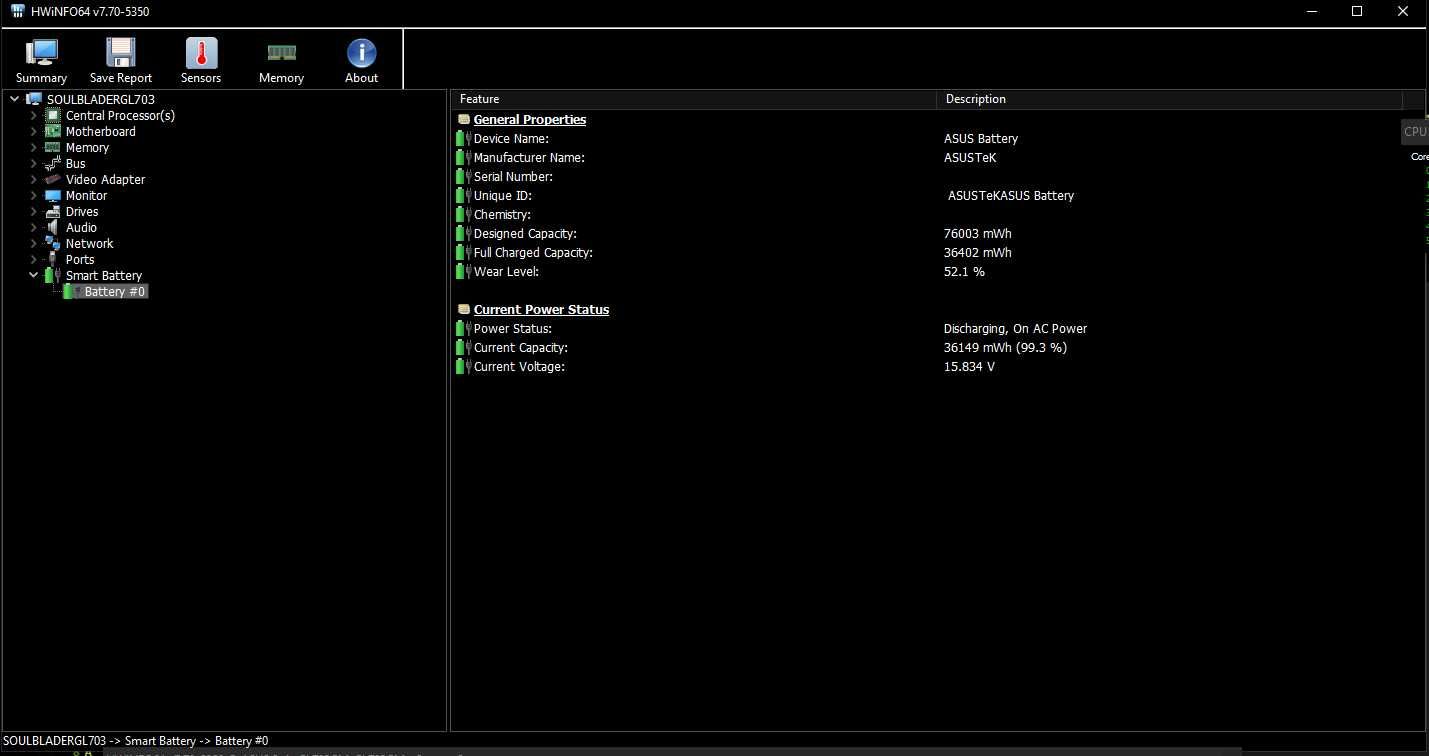
Task: Click the Memory tree node icon
Action: tap(53, 147)
